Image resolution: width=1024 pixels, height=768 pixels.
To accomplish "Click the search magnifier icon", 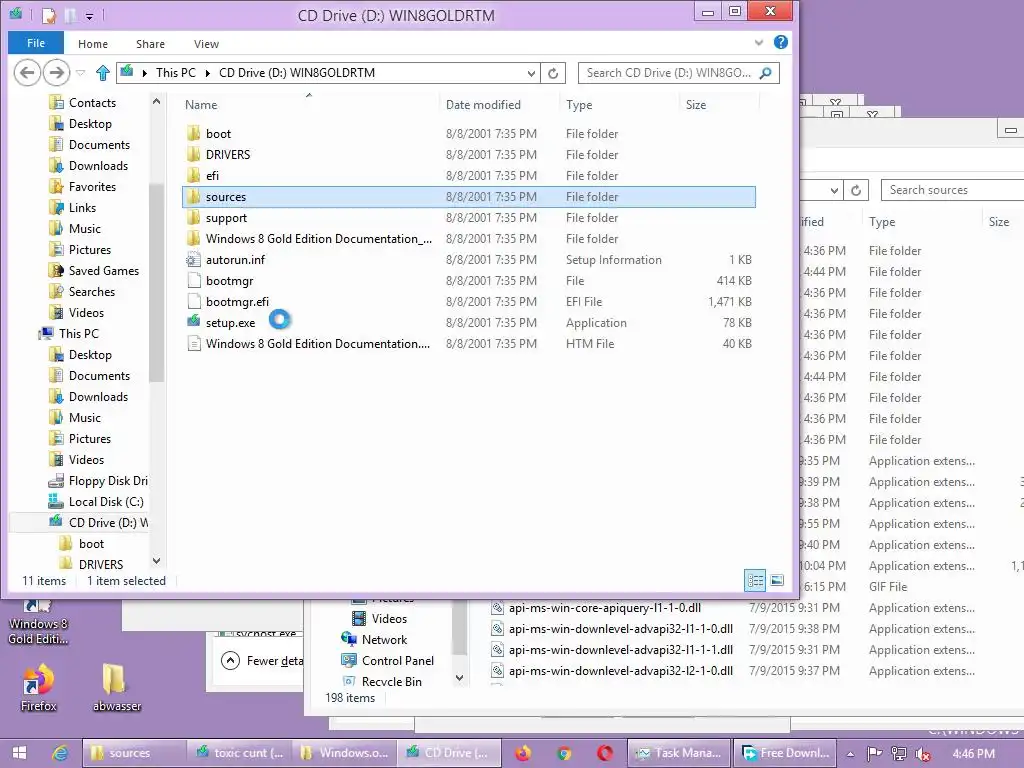I will point(765,72).
